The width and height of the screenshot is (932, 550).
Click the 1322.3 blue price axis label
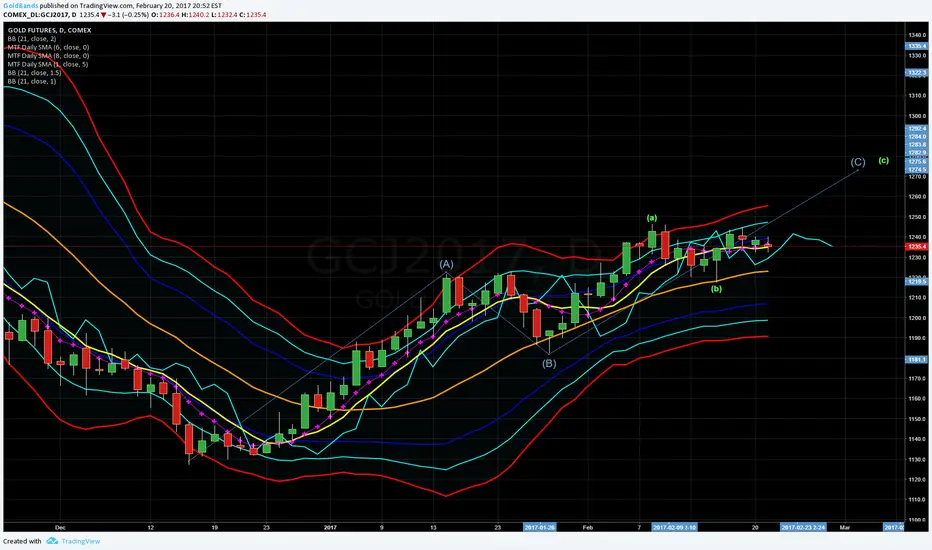(x=916, y=73)
